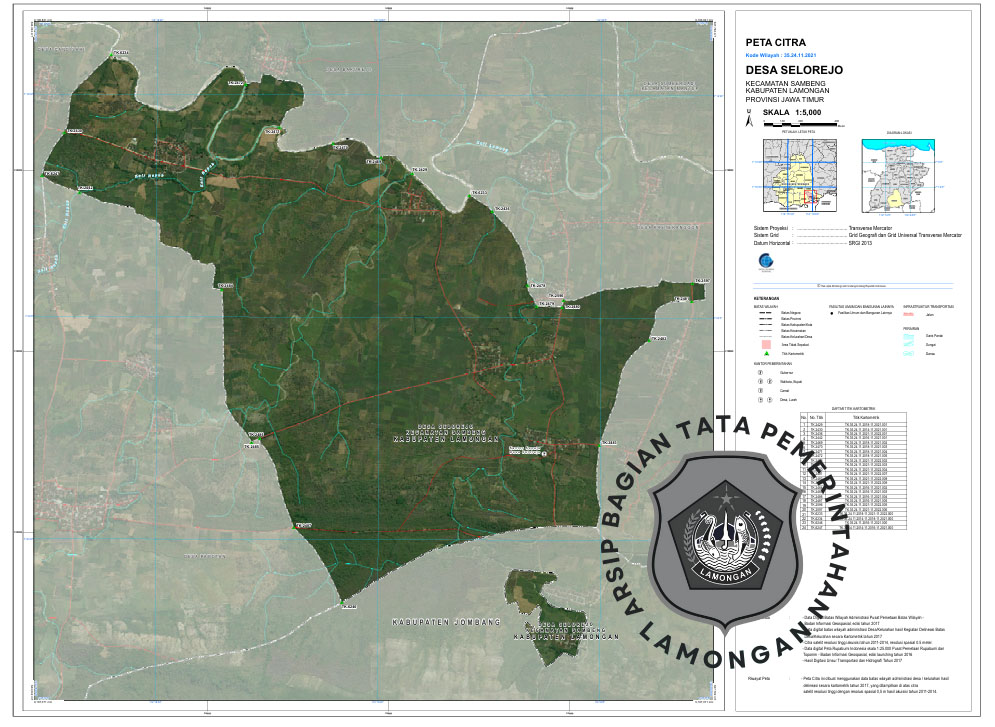This screenshot has width=995, height=727.
Task: Click the KABUPATEN JOMBANG map label
Action: click(444, 622)
